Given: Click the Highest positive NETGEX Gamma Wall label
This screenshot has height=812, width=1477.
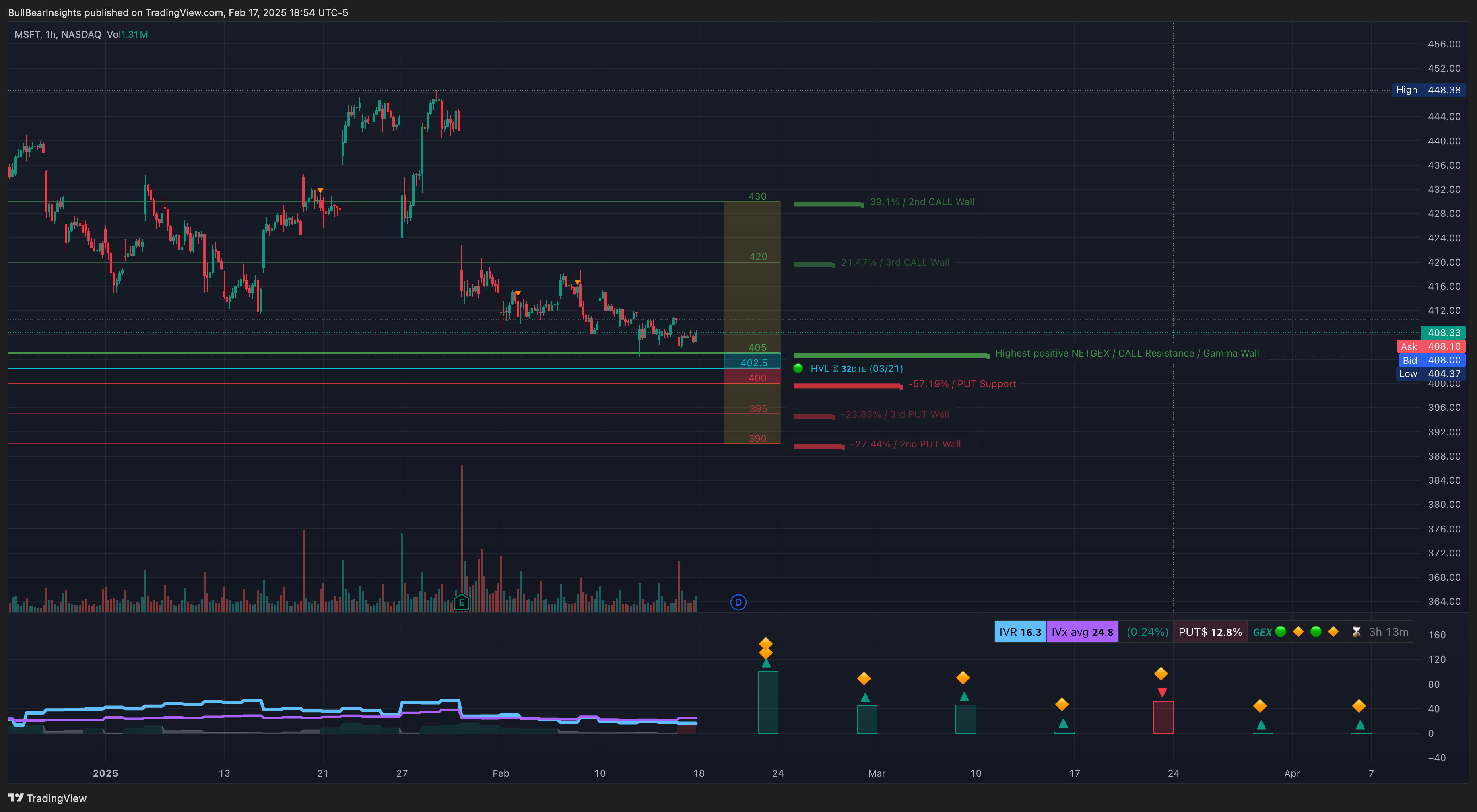Looking at the screenshot, I should point(1127,353).
